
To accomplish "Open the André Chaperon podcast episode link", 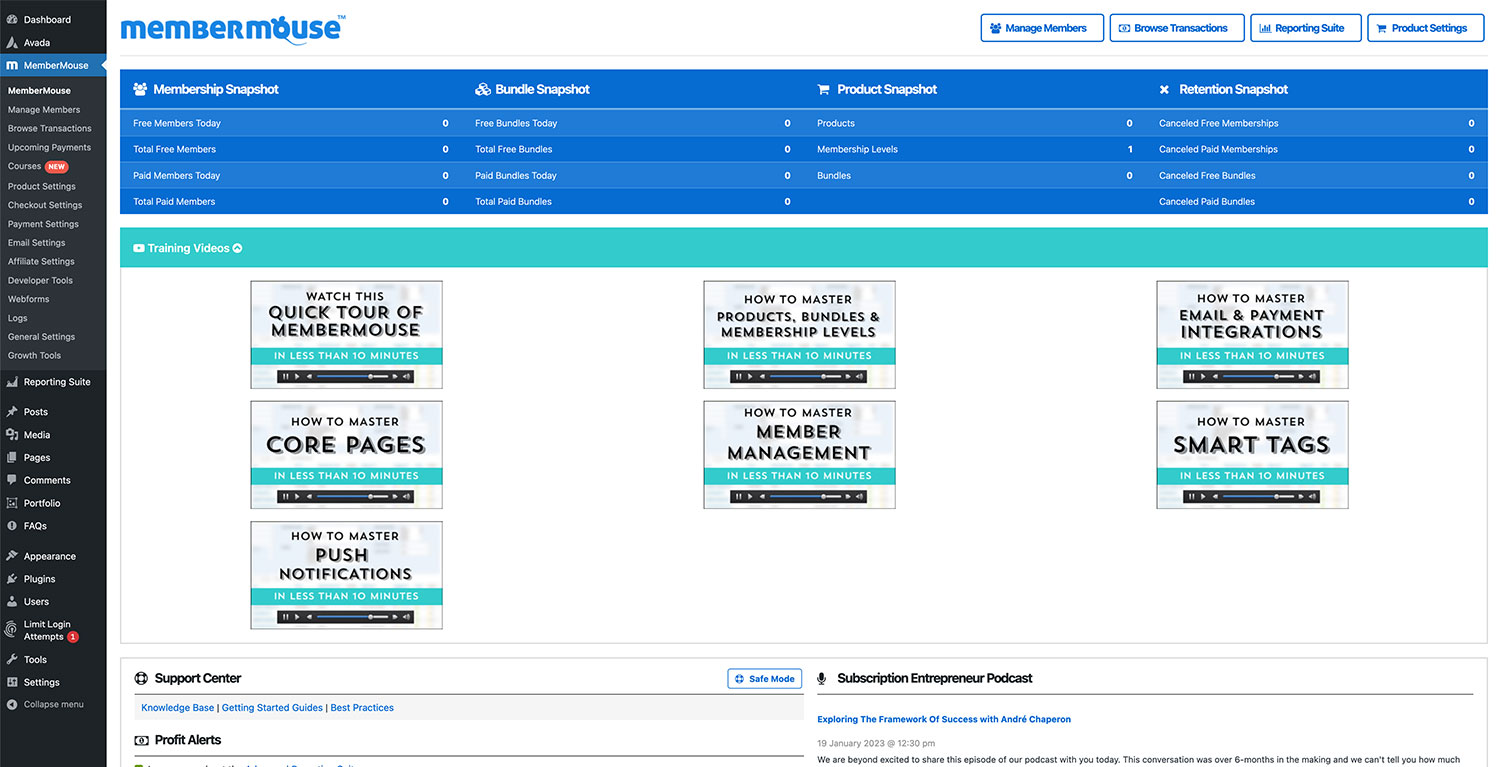I will tap(944, 719).
